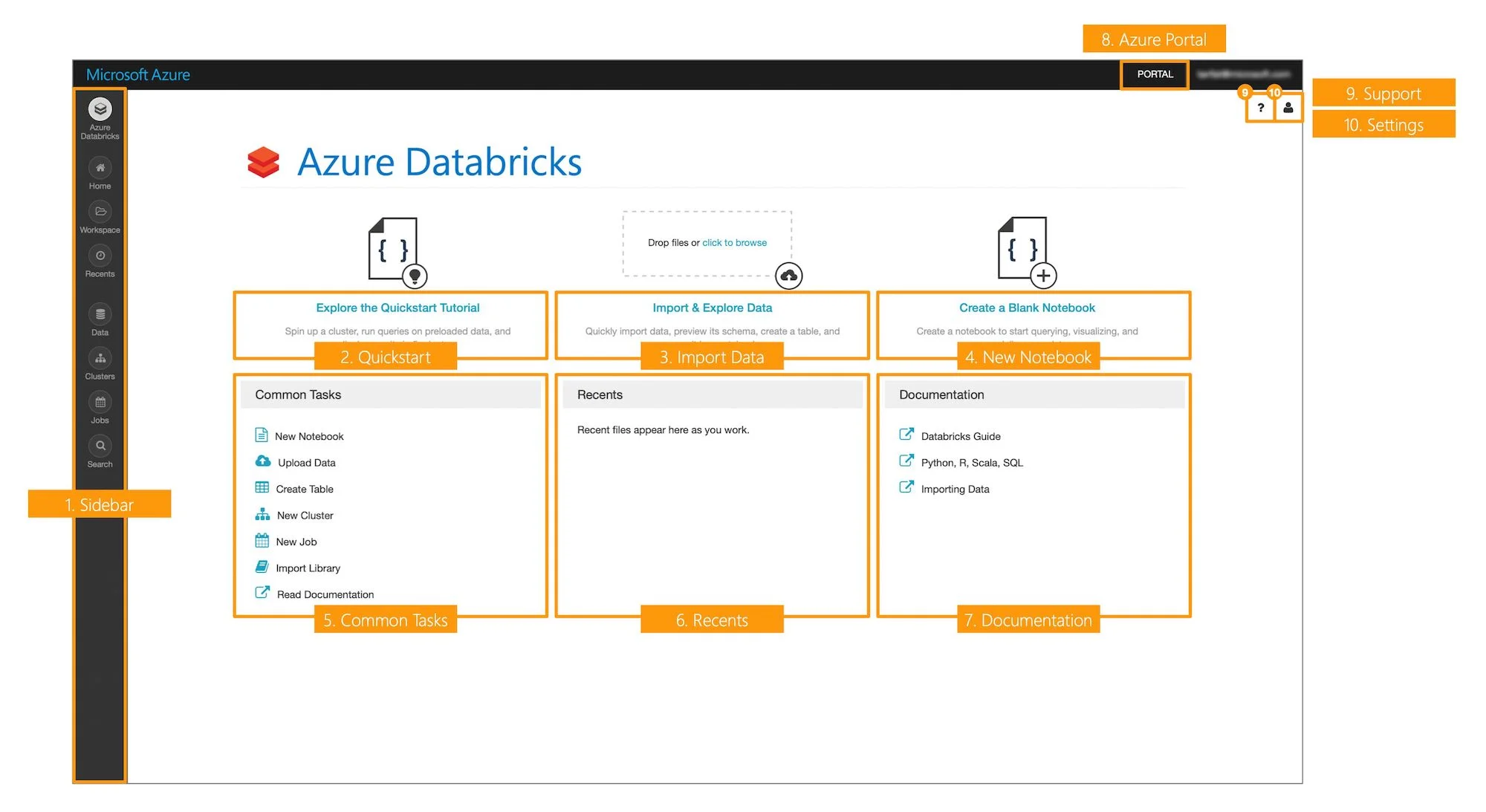Image resolution: width=1486 pixels, height=812 pixels.
Task: Open account settings via the user icon
Action: [1288, 108]
